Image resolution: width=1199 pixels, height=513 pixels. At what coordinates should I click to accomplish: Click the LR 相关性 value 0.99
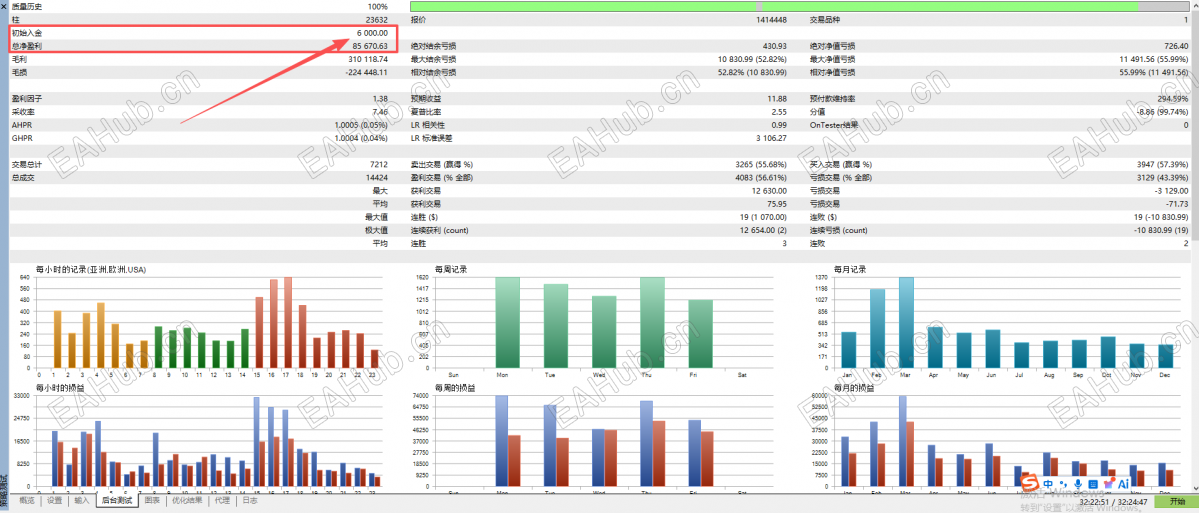(780, 125)
